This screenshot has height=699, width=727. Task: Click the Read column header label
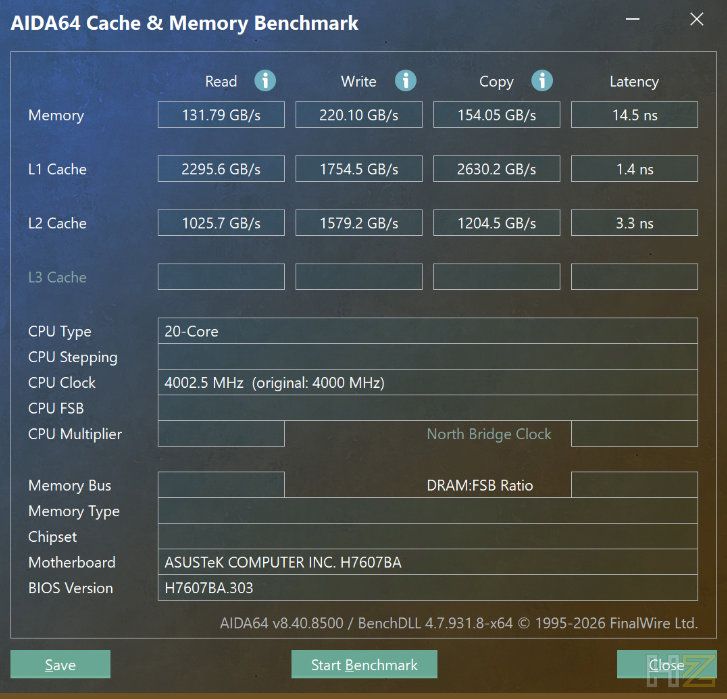[x=221, y=82]
